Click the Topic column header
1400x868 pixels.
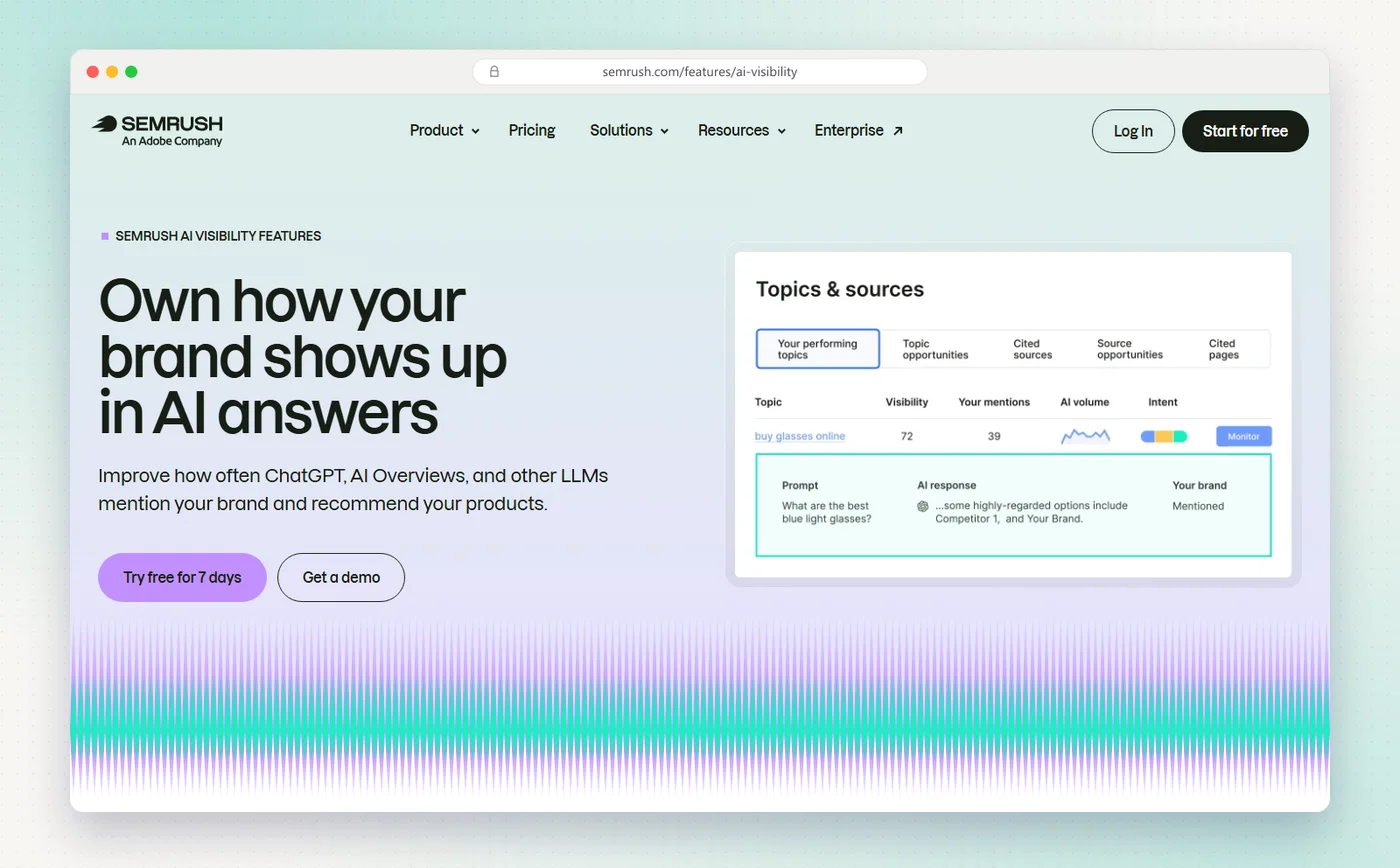768,402
